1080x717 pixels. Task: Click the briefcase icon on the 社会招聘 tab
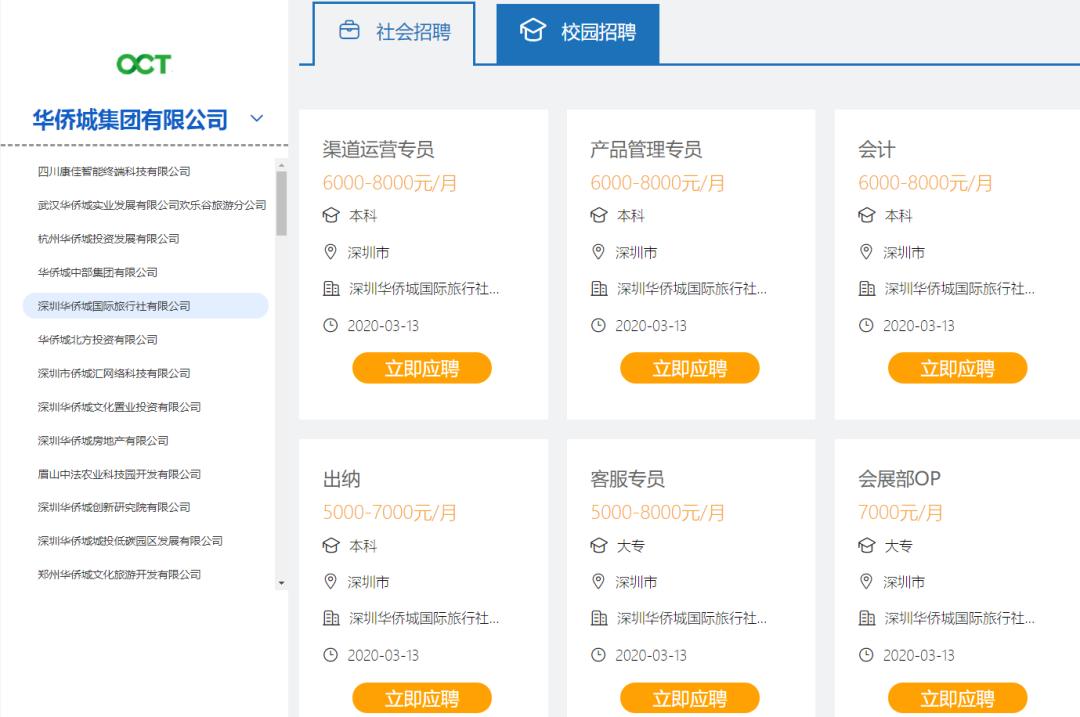point(348,31)
